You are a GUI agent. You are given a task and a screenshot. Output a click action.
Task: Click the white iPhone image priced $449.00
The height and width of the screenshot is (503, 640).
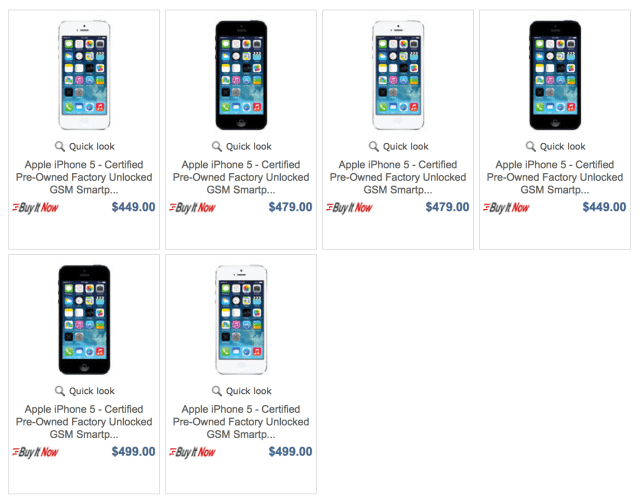click(84, 76)
